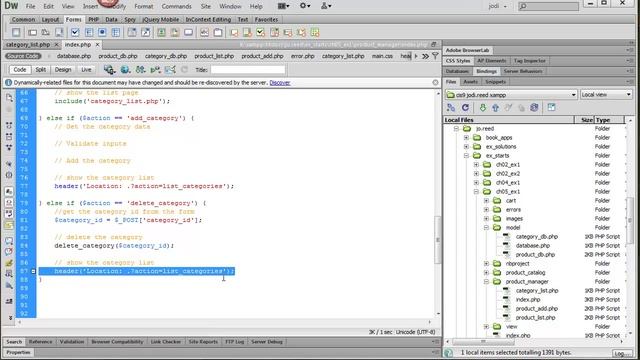Viewport: 640px width, 360px height.
Task: Toggle the code fold marker on line 87
Action: pyautogui.click(x=33, y=271)
